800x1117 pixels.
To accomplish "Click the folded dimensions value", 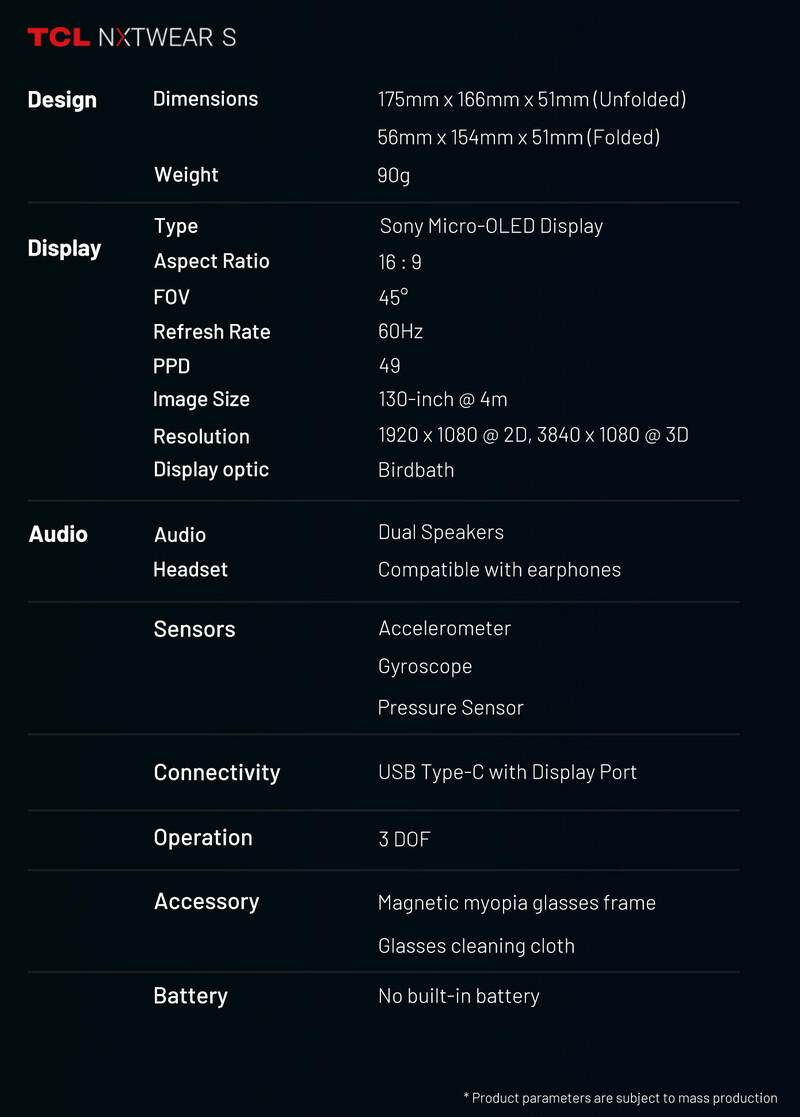I will [x=518, y=137].
